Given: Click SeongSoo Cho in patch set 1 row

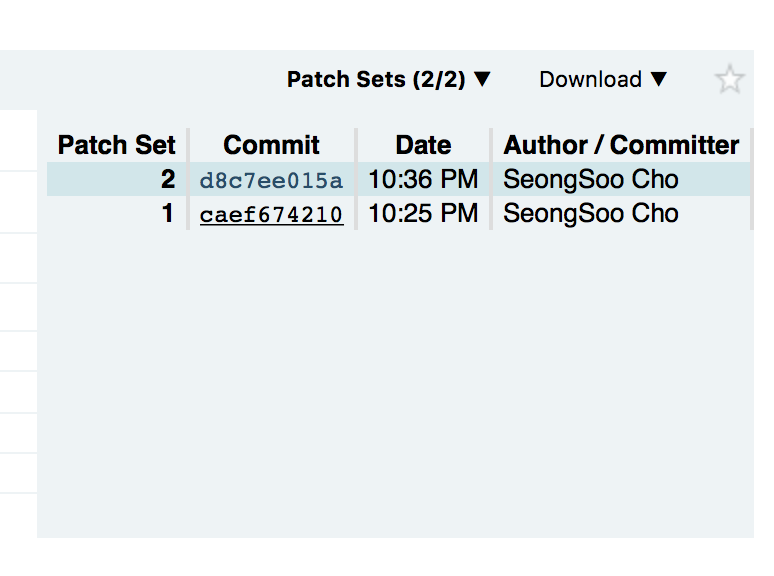Looking at the screenshot, I should (590, 214).
